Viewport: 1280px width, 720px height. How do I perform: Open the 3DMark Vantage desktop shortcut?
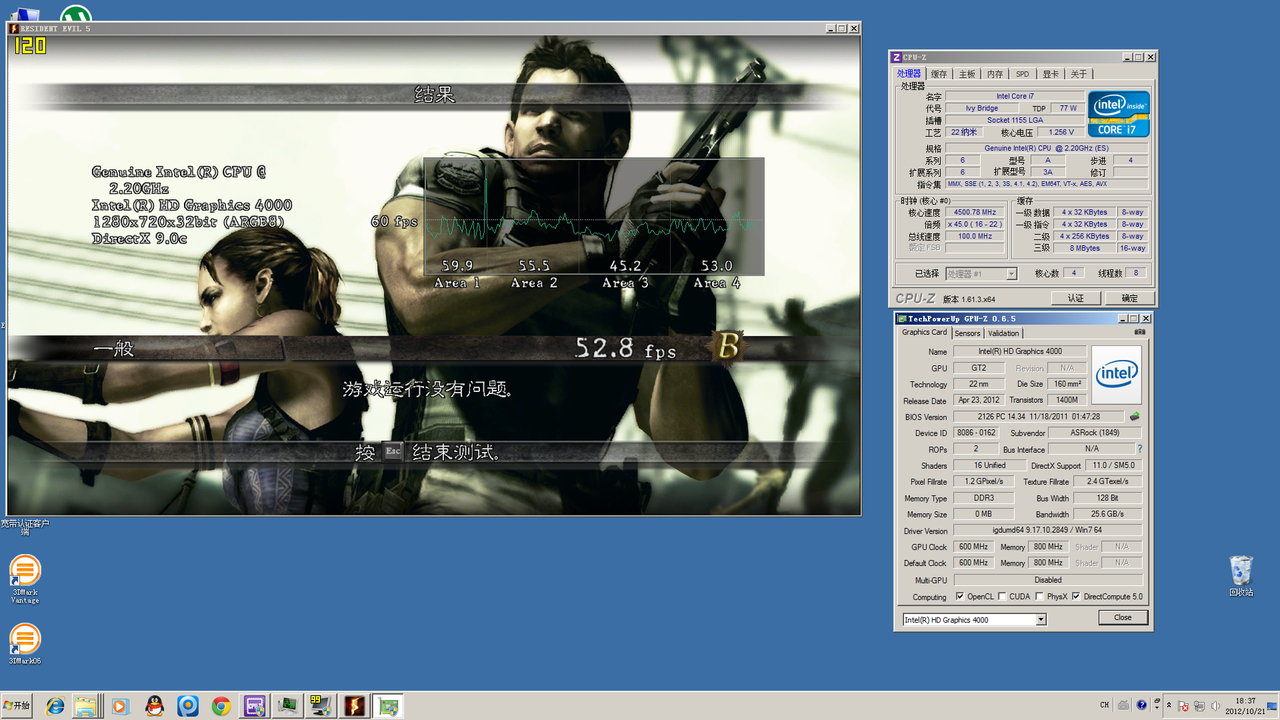coord(25,580)
